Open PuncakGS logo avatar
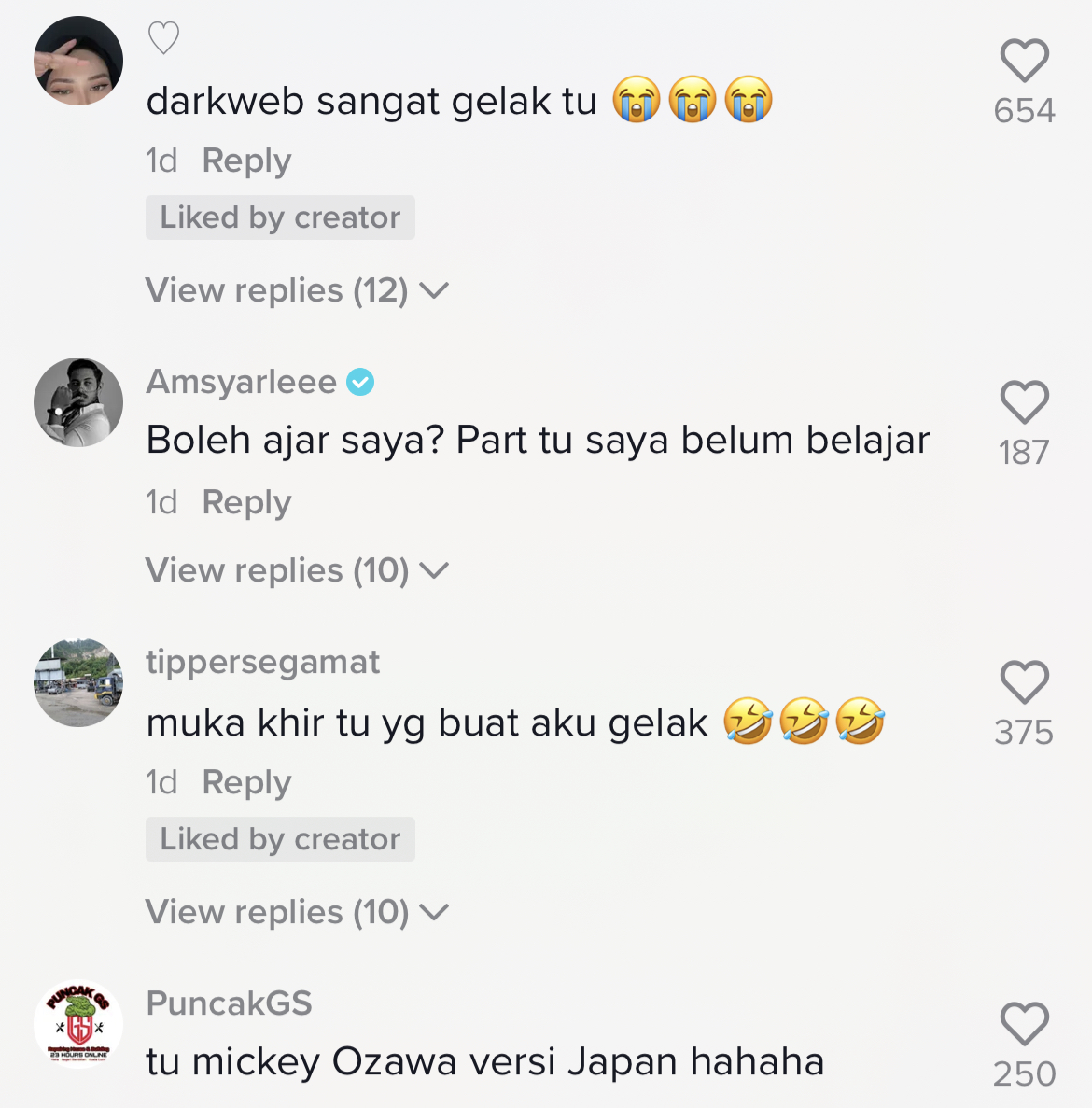 pos(78,1024)
